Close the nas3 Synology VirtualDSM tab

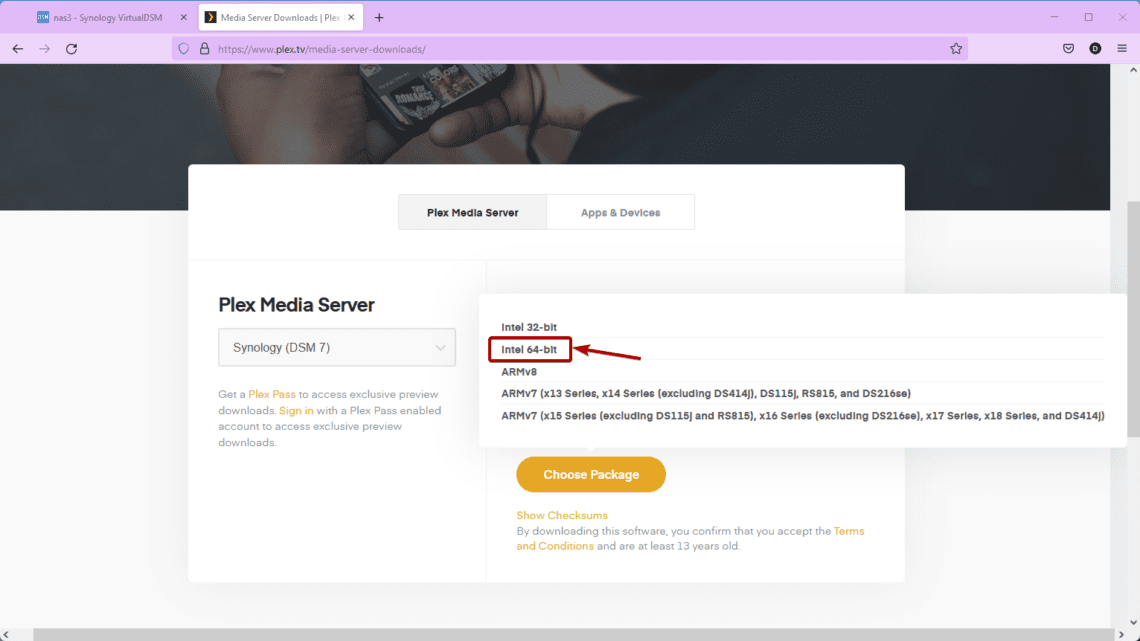coord(183,17)
